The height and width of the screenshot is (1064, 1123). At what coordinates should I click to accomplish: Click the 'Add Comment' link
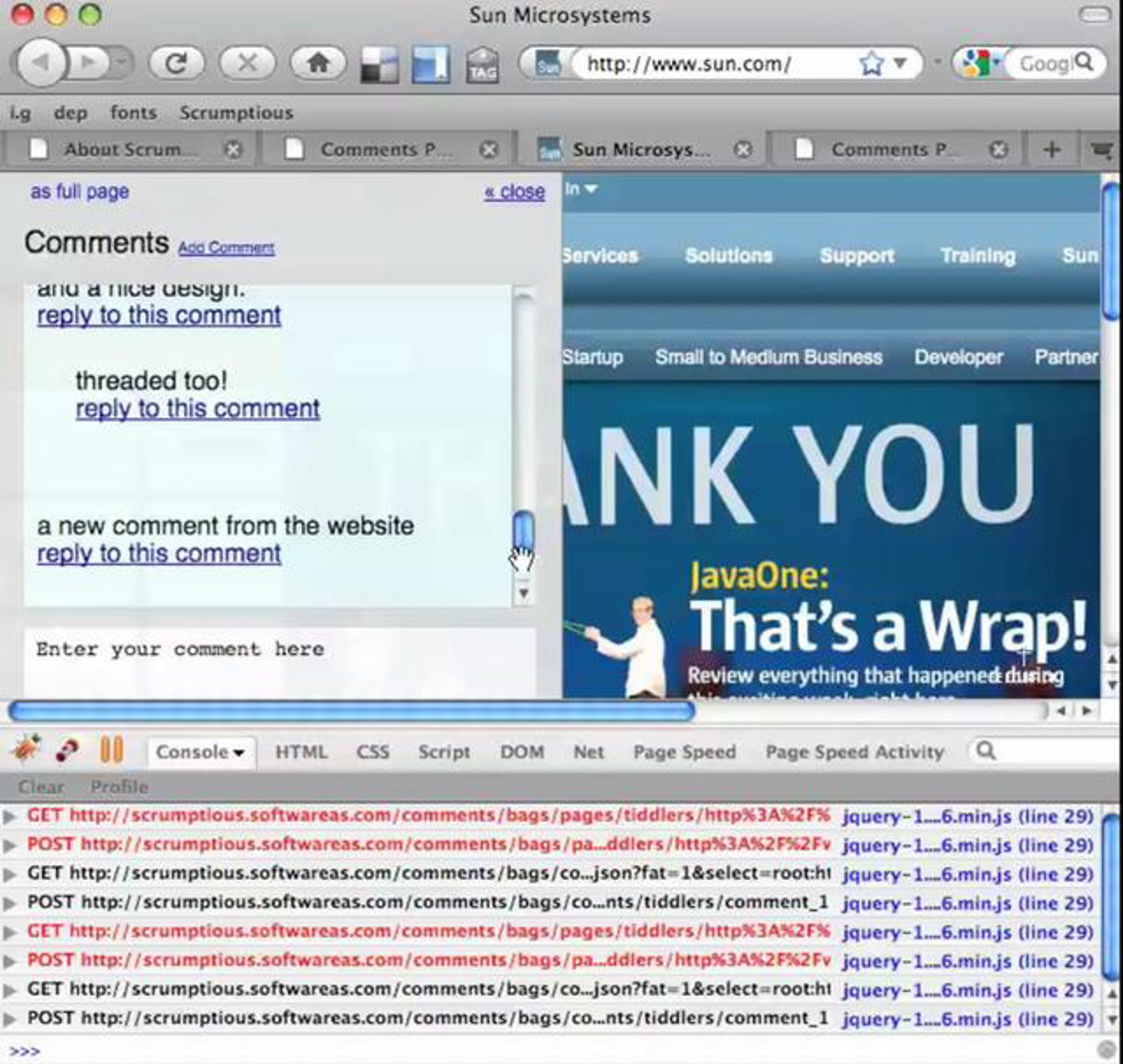226,248
